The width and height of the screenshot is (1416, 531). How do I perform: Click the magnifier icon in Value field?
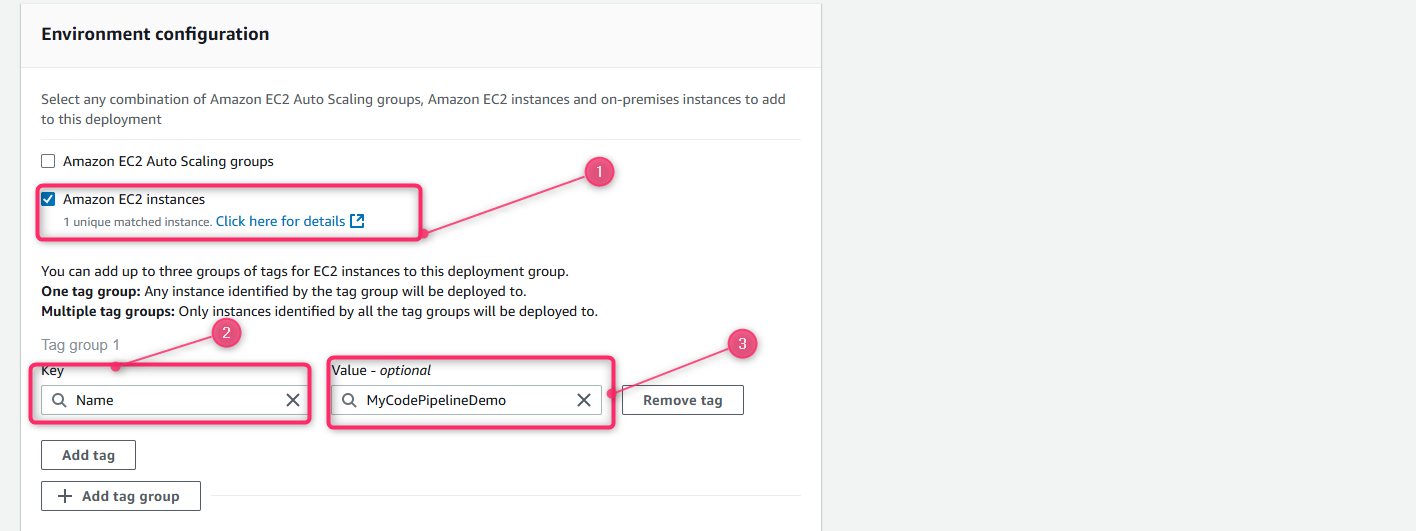coord(349,400)
